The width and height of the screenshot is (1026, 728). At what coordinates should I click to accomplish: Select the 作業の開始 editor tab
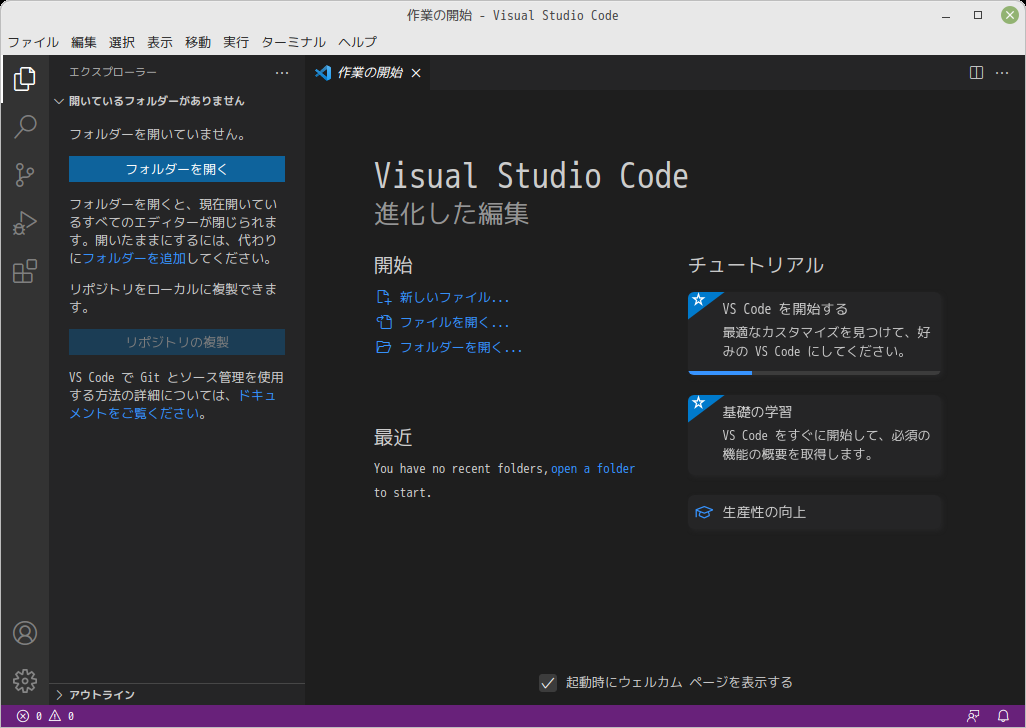click(x=368, y=73)
